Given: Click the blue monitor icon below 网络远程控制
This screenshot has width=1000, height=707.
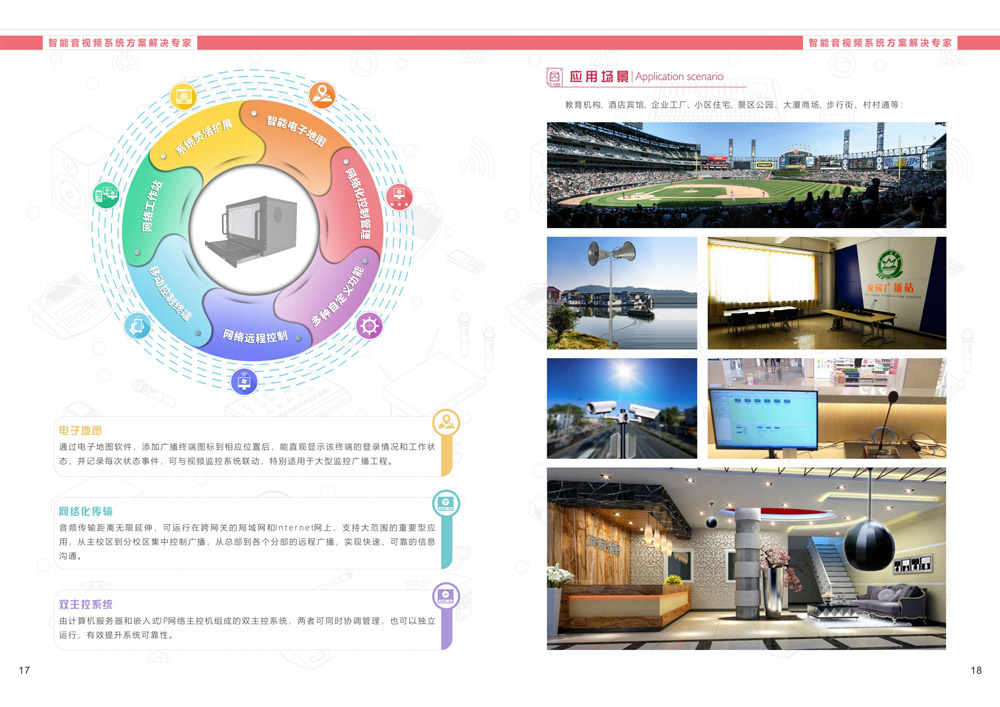Looking at the screenshot, I should (242, 381).
